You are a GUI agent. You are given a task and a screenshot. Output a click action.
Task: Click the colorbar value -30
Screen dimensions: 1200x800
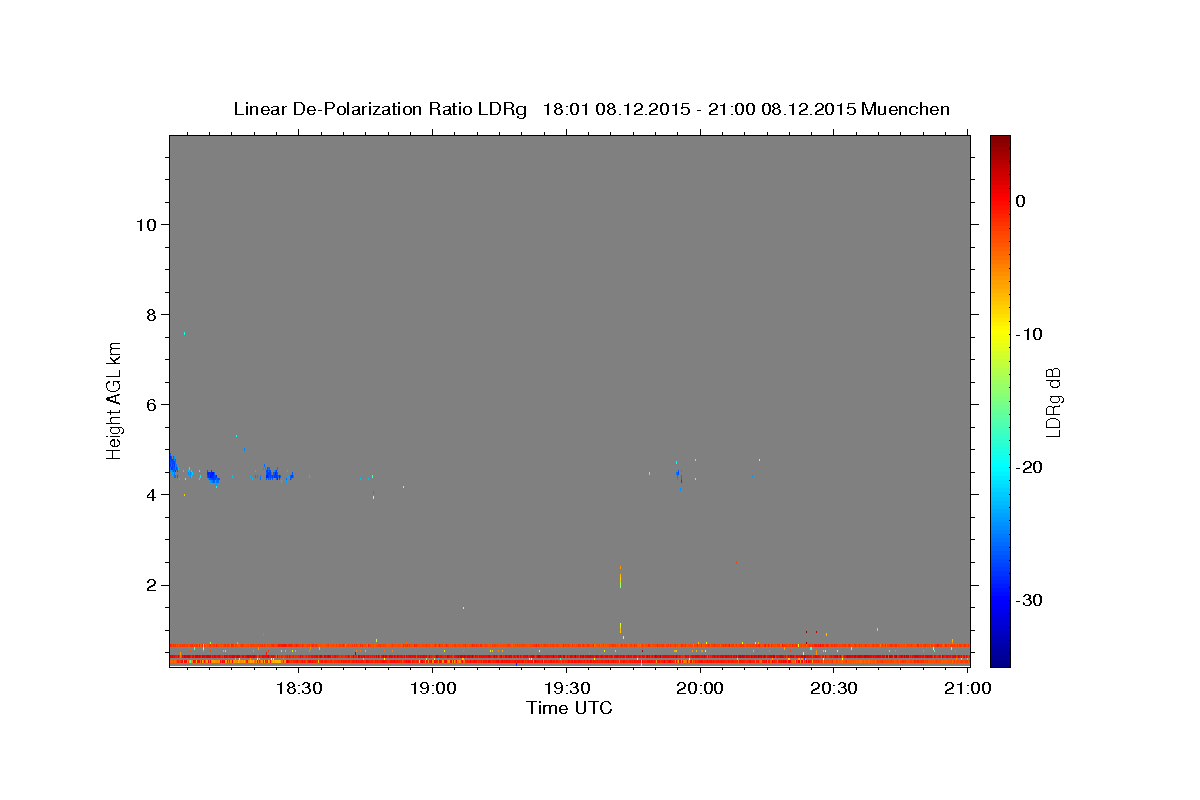point(1030,600)
